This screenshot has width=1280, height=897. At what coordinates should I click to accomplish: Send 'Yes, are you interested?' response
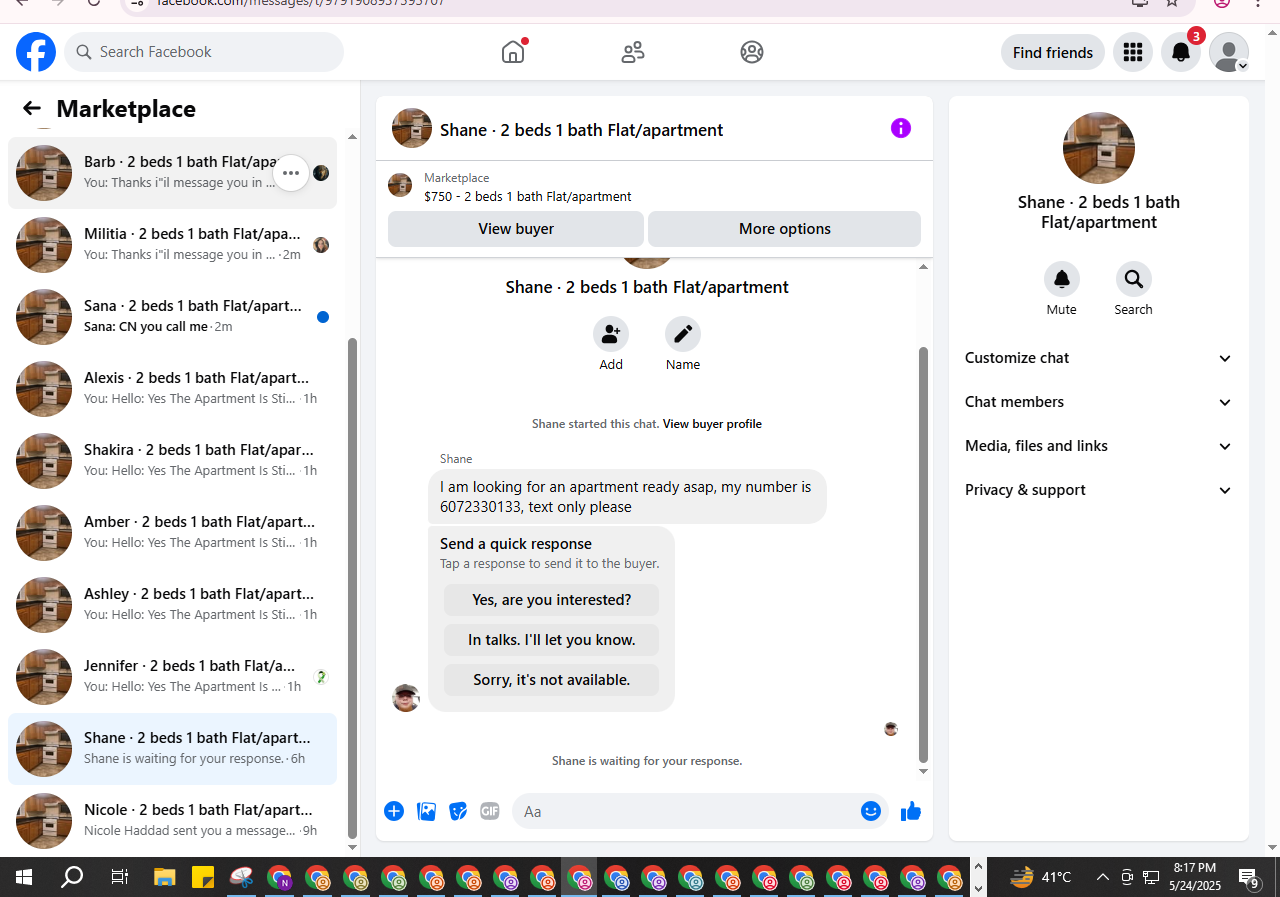pos(552,600)
